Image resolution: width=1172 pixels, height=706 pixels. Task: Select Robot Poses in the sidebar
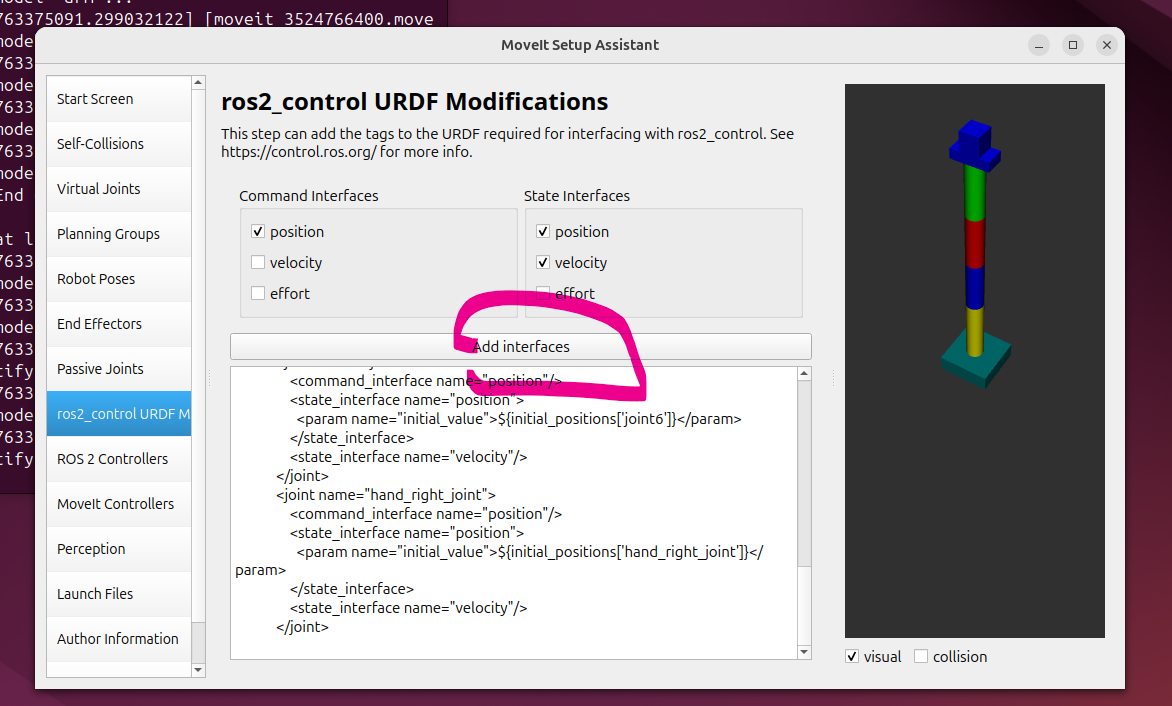click(x=119, y=279)
